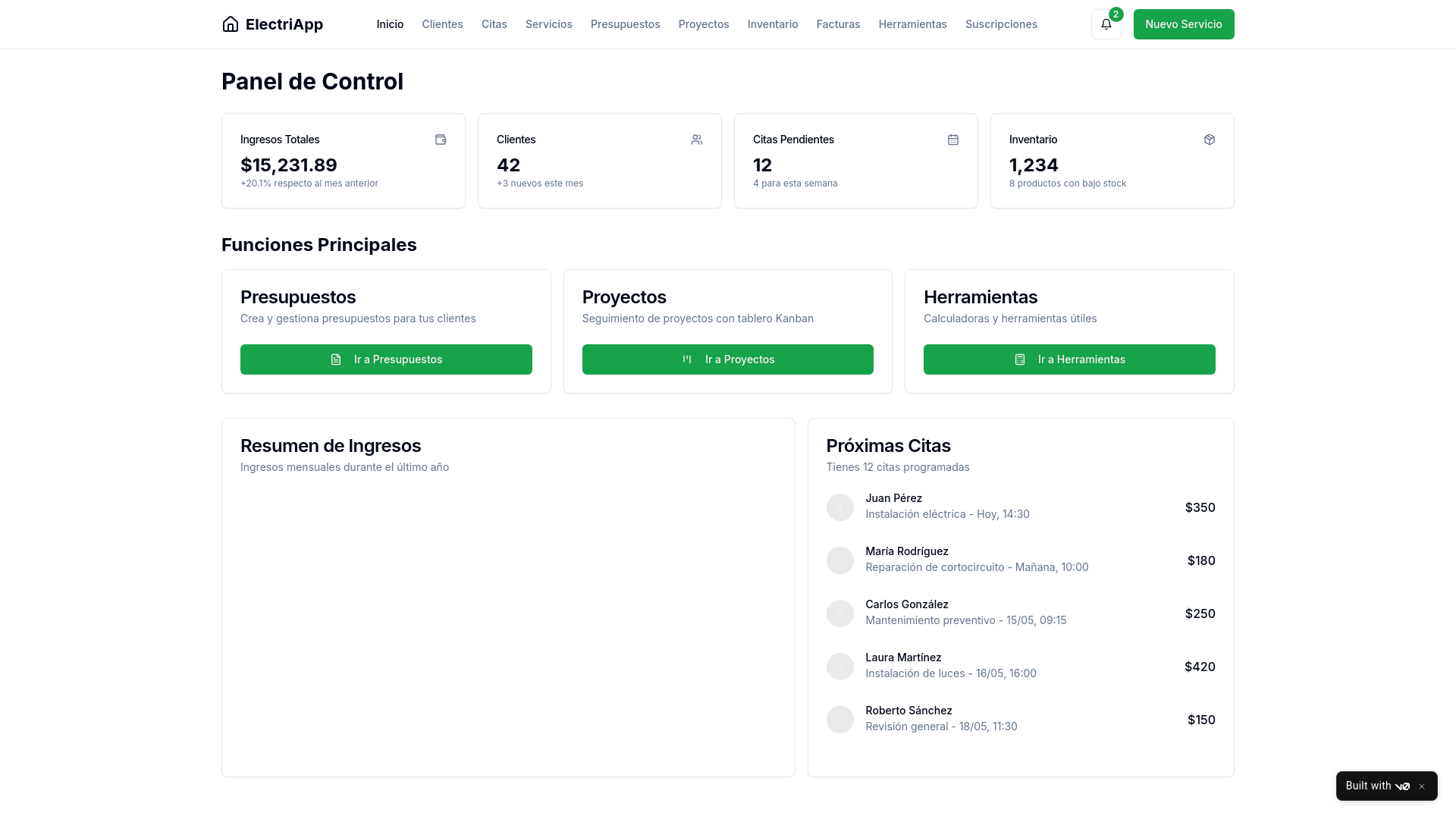
Task: Click the package icon in Inventario card
Action: tap(1210, 140)
